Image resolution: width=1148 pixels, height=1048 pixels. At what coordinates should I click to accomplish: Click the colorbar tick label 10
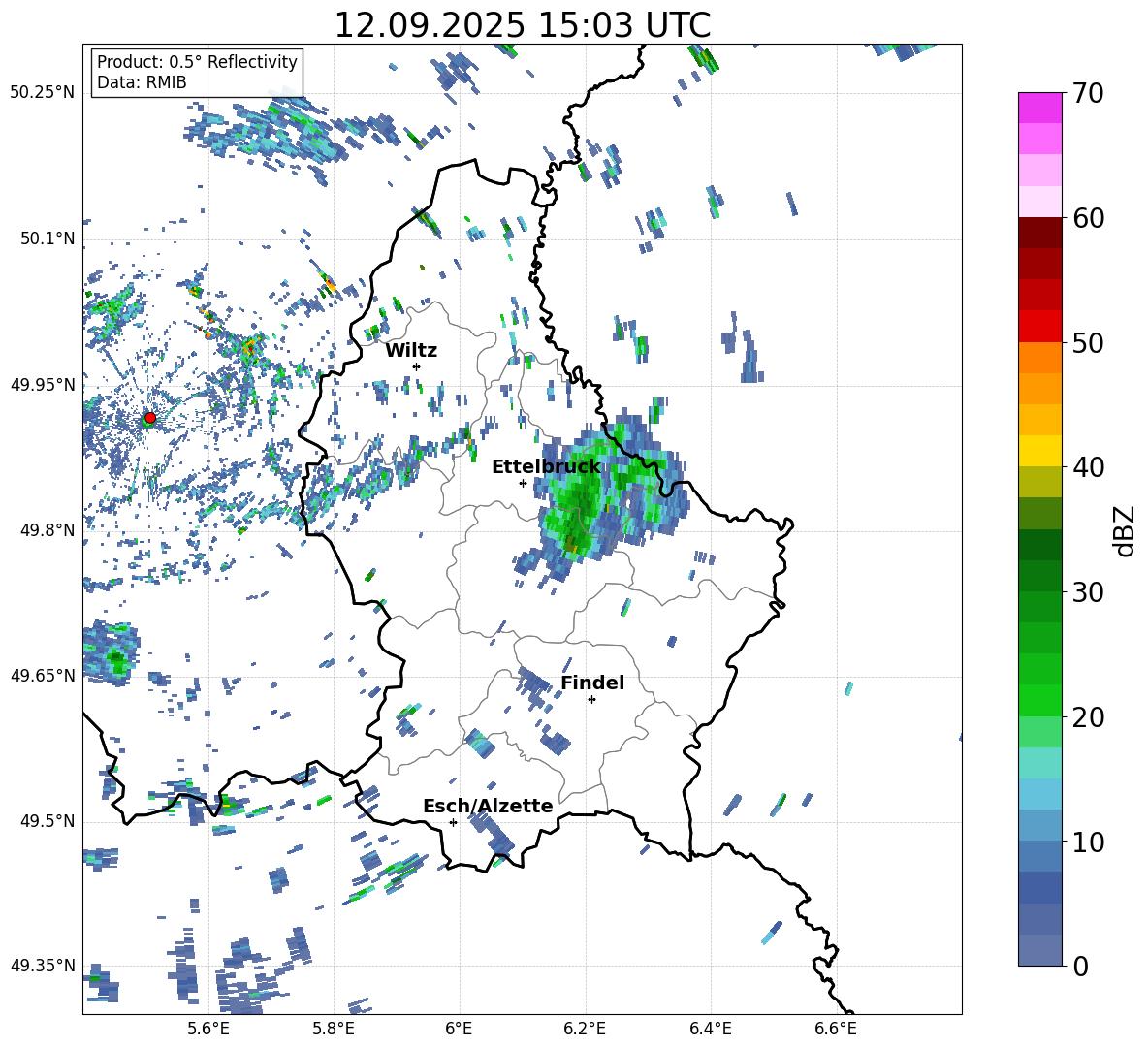(x=1088, y=842)
